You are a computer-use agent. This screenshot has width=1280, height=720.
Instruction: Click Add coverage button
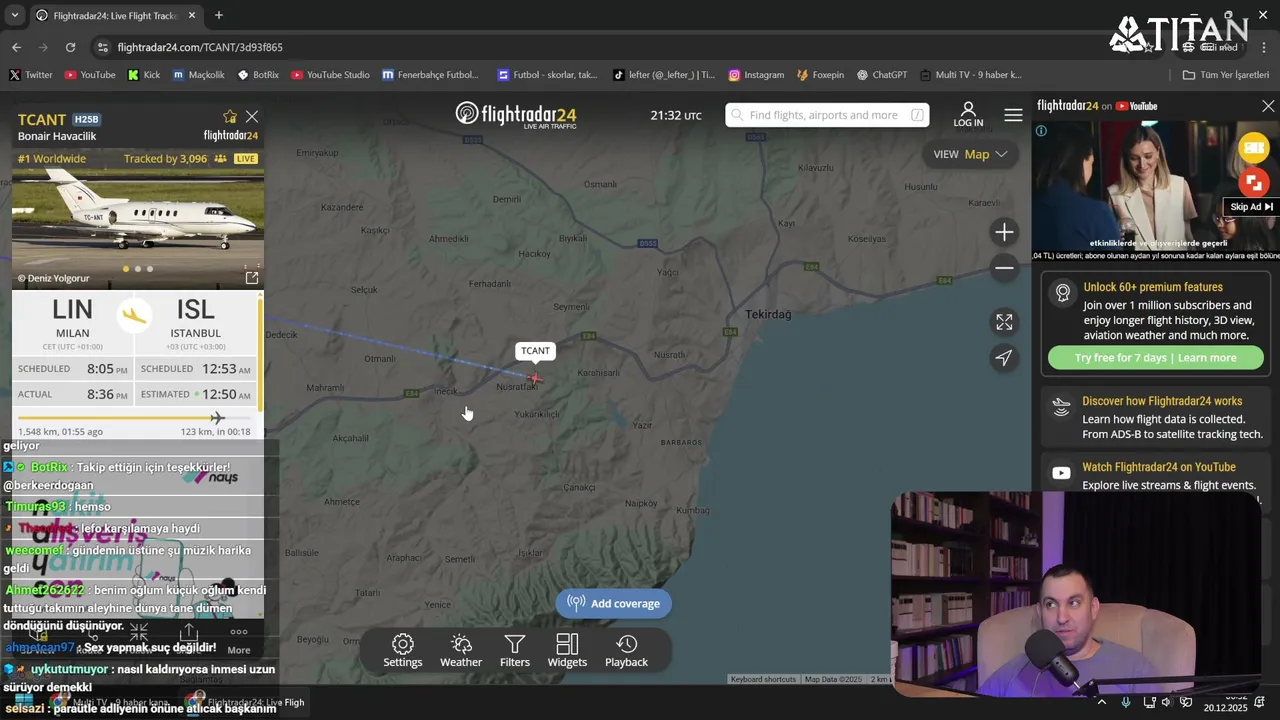[614, 603]
